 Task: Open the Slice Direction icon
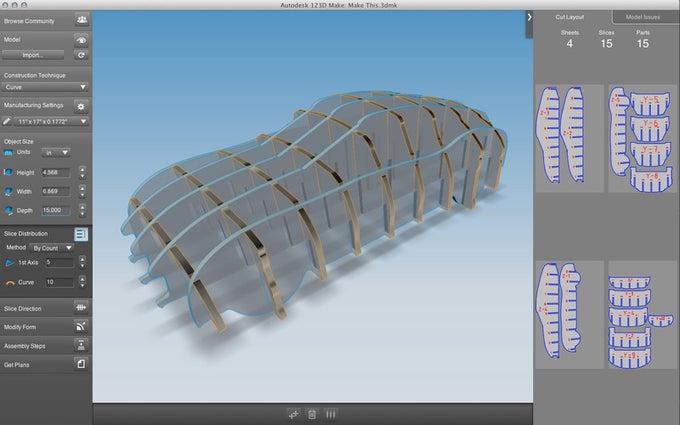(x=81, y=308)
